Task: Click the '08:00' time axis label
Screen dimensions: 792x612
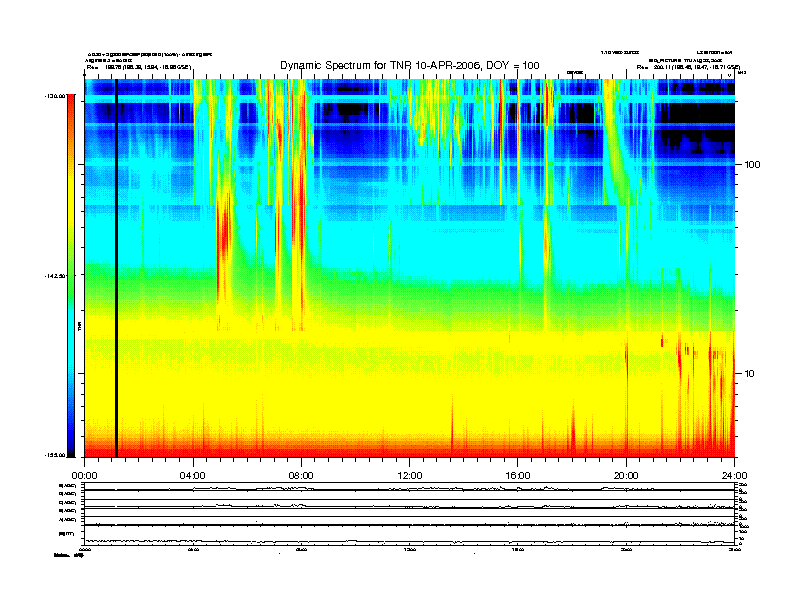Action: [x=301, y=476]
